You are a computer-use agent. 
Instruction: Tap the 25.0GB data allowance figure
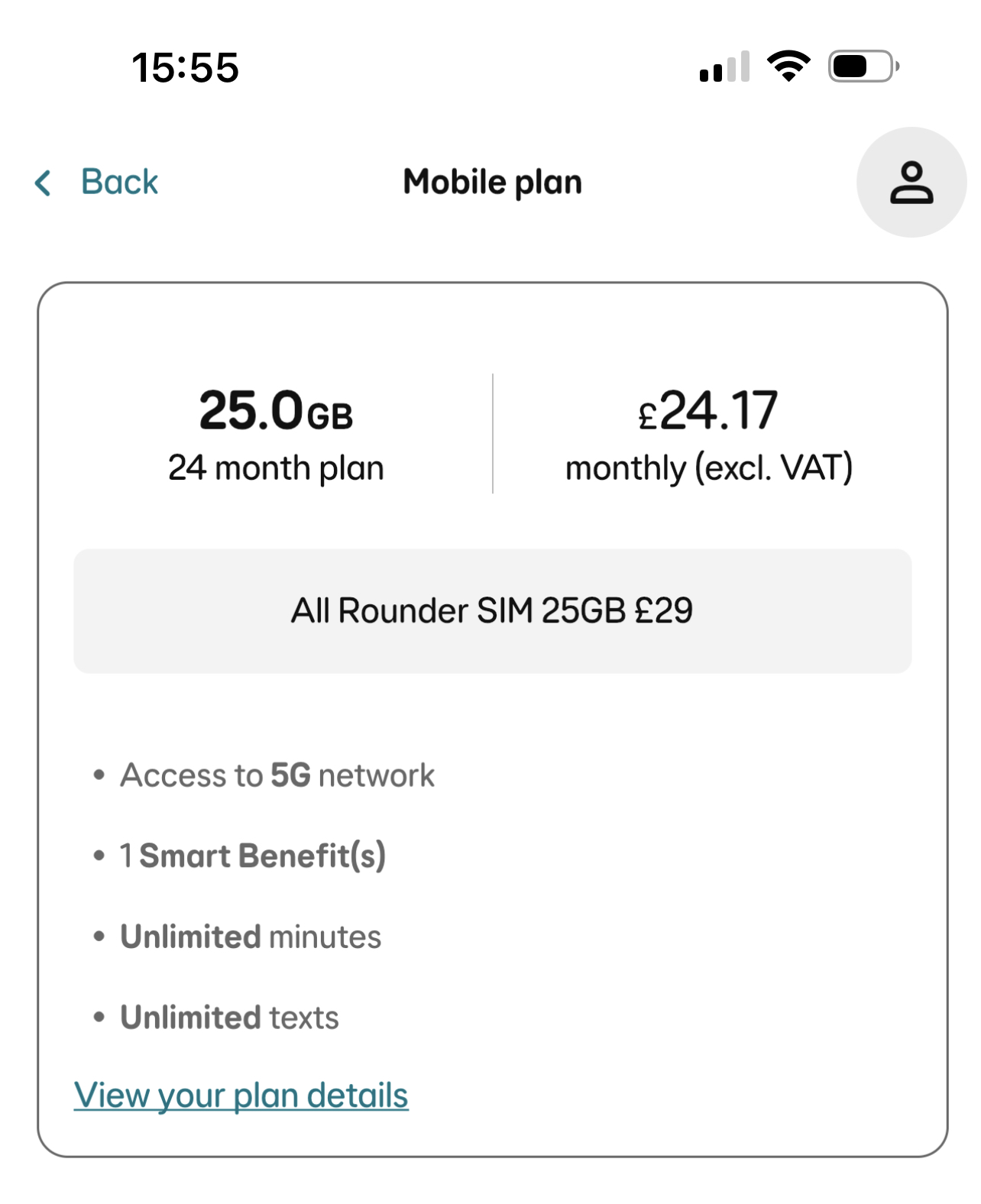coord(276,410)
